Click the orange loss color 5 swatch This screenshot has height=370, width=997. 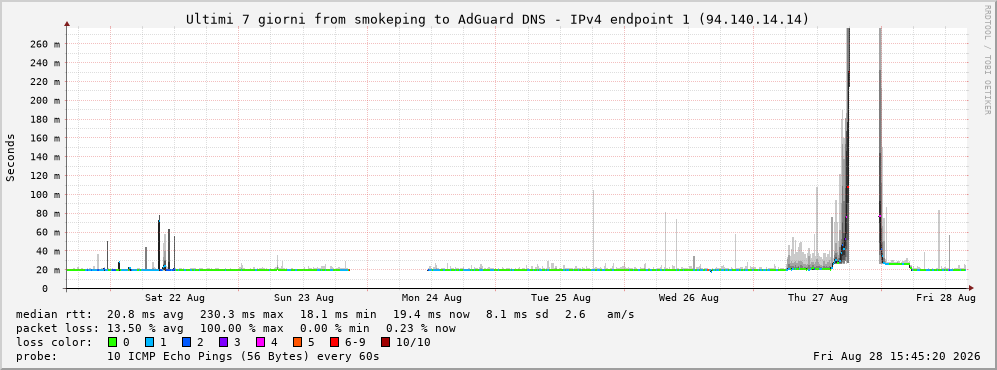[x=298, y=343]
